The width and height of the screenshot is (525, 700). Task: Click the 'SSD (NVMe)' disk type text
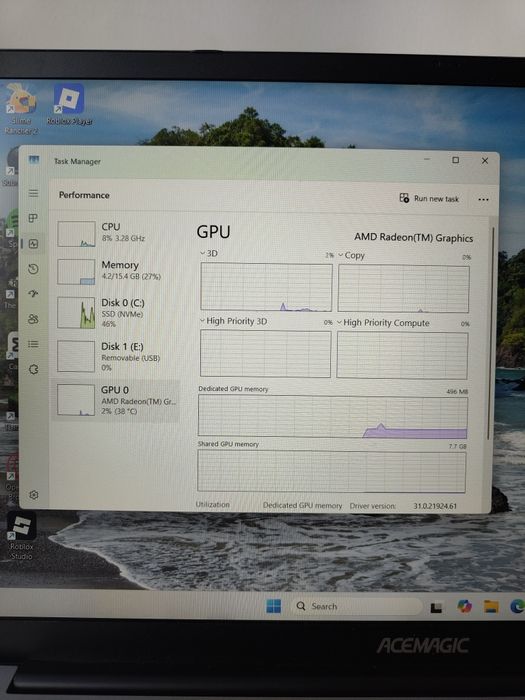pos(122,314)
